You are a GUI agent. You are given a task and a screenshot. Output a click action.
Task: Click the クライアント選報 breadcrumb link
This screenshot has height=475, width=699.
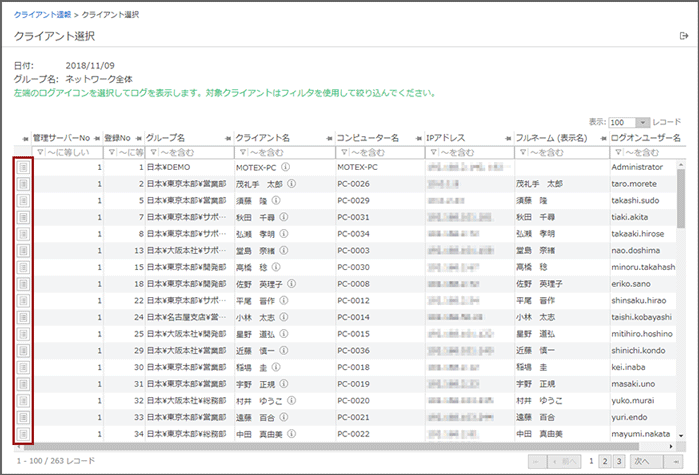[42, 15]
